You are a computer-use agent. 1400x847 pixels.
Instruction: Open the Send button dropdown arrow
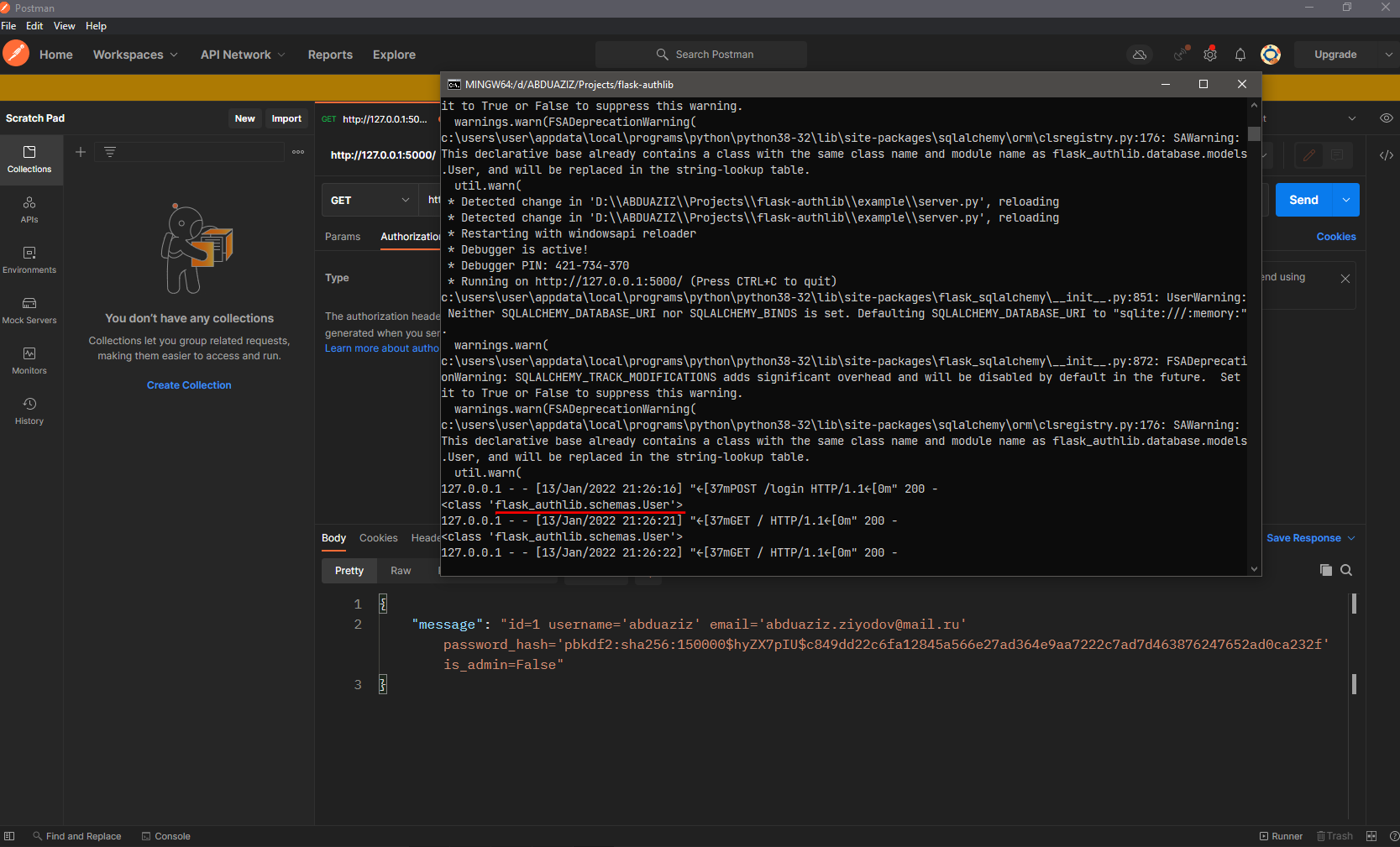(x=1346, y=200)
